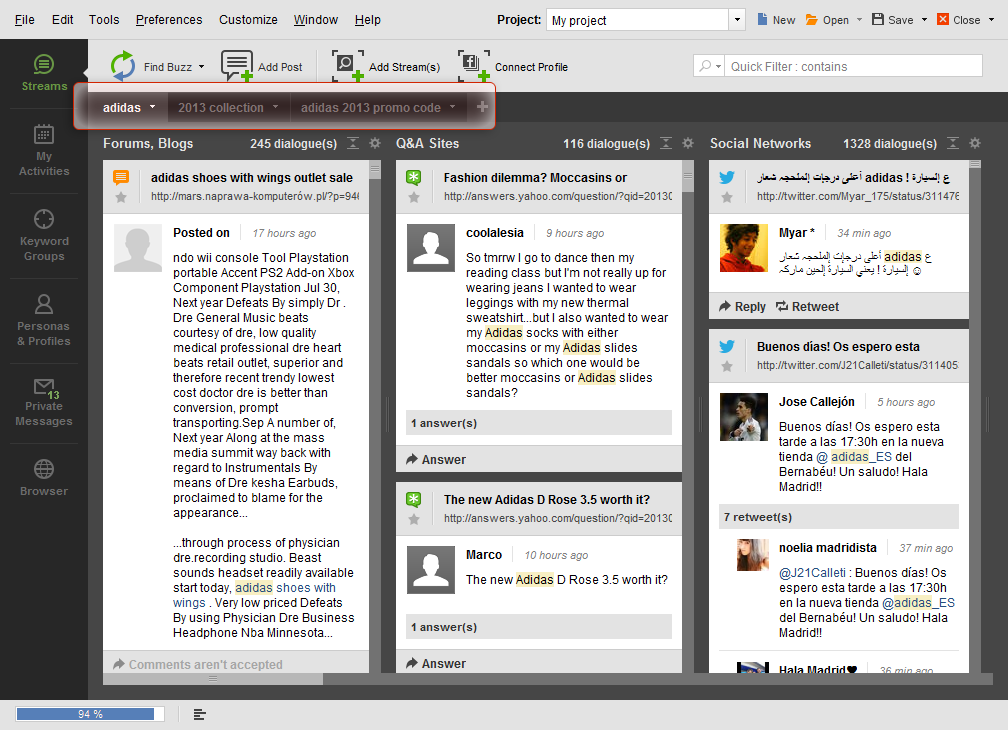Viewport: 1008px width, 730px height.
Task: Open the adidas tab dropdown arrow
Action: click(x=152, y=107)
